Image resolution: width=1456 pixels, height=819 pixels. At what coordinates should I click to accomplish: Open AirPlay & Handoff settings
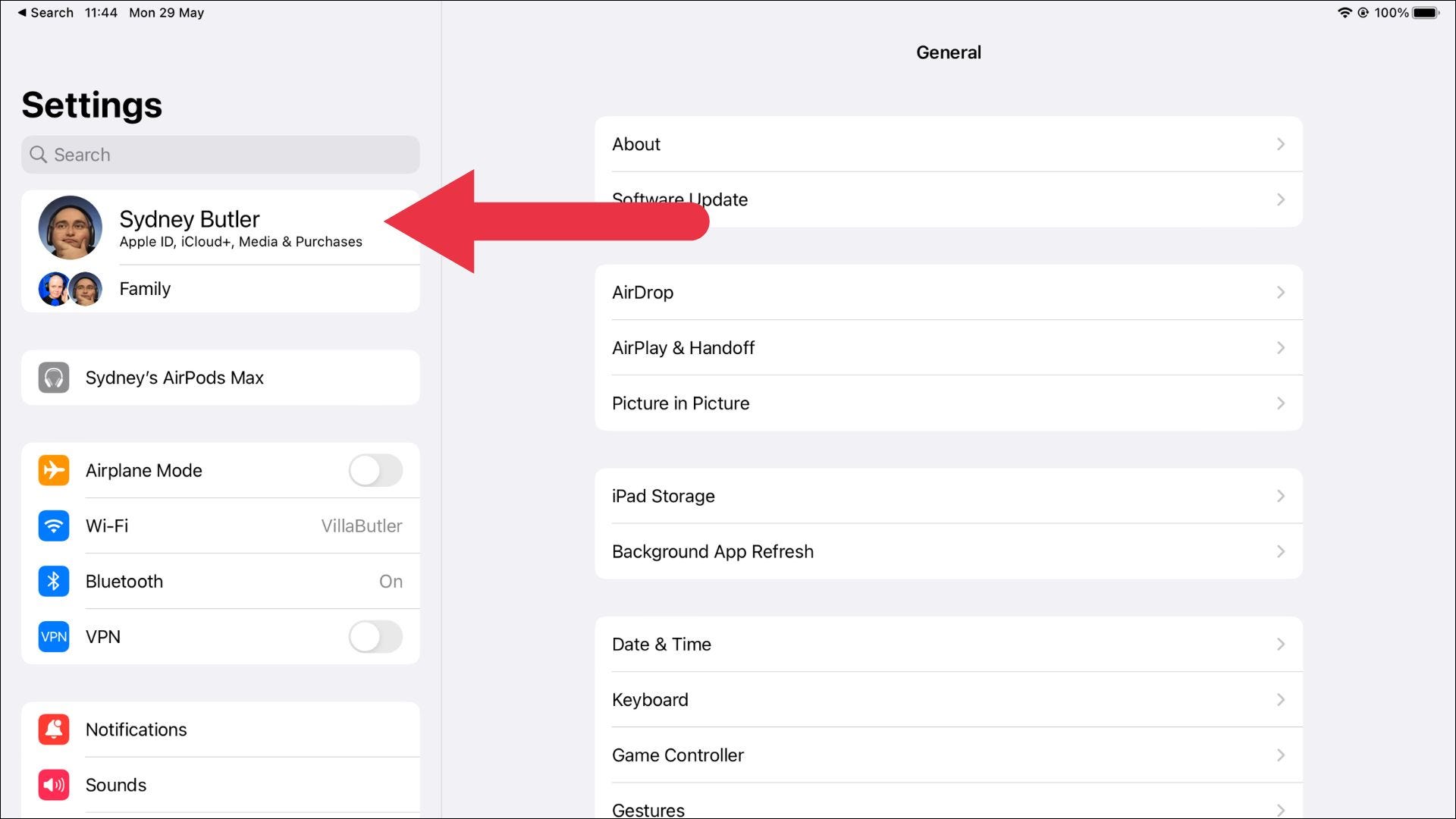pos(948,348)
